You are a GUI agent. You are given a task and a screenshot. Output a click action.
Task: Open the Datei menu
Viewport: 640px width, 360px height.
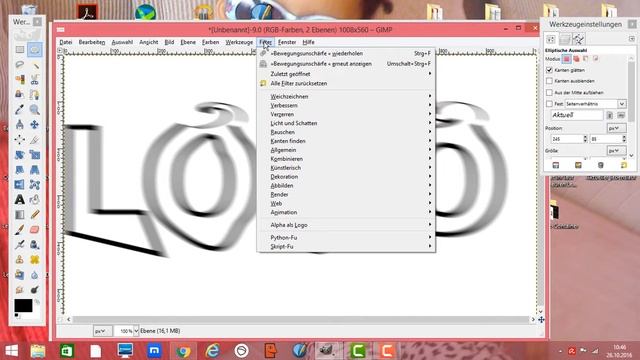tap(66, 42)
